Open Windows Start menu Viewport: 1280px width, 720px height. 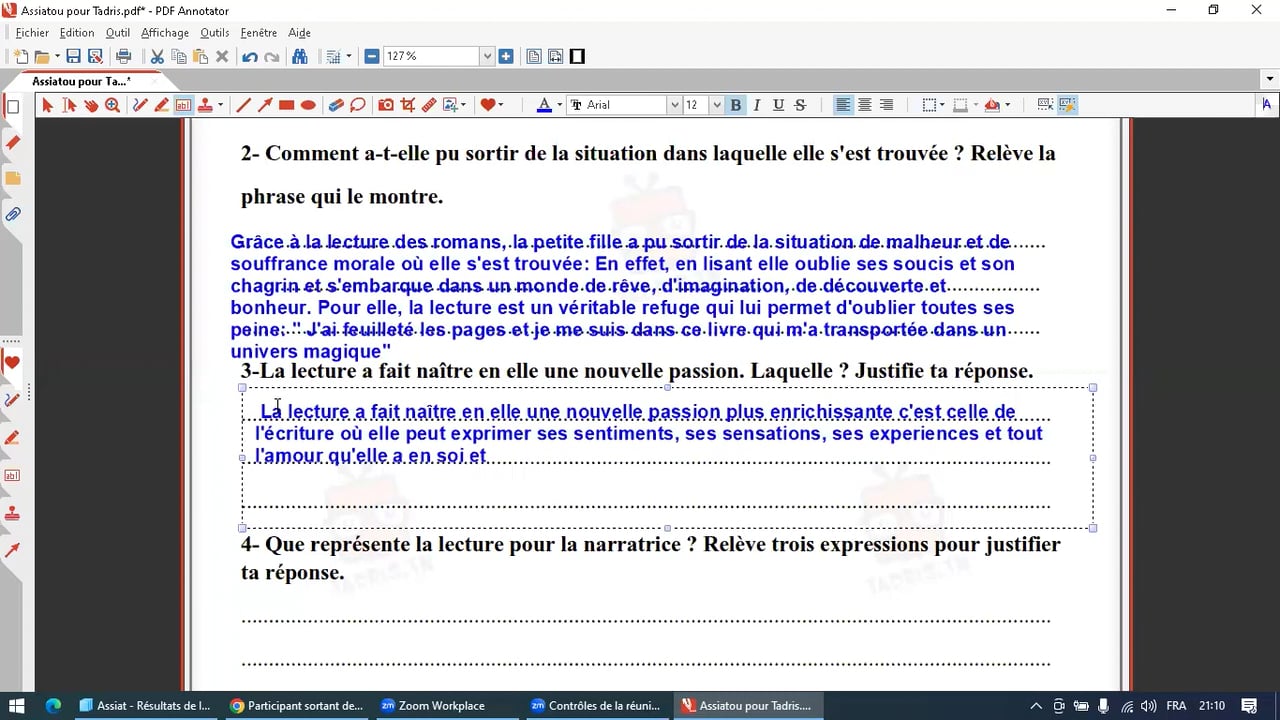(17, 705)
